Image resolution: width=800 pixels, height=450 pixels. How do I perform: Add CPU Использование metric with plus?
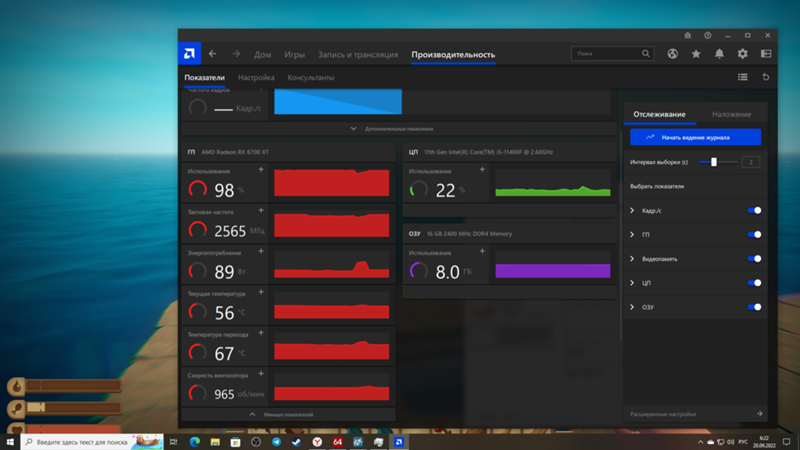coord(482,169)
